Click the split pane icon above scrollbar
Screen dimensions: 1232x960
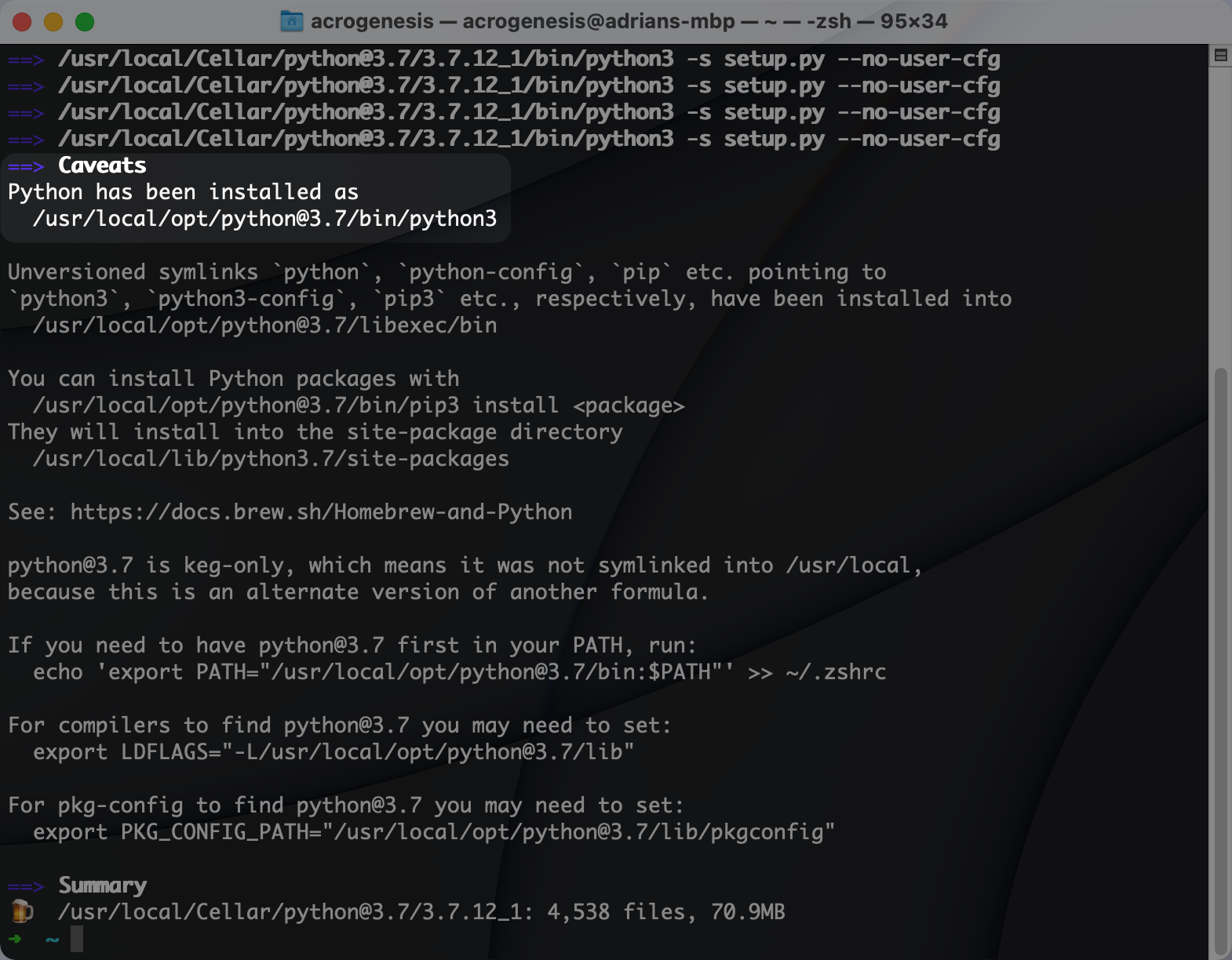point(1220,55)
